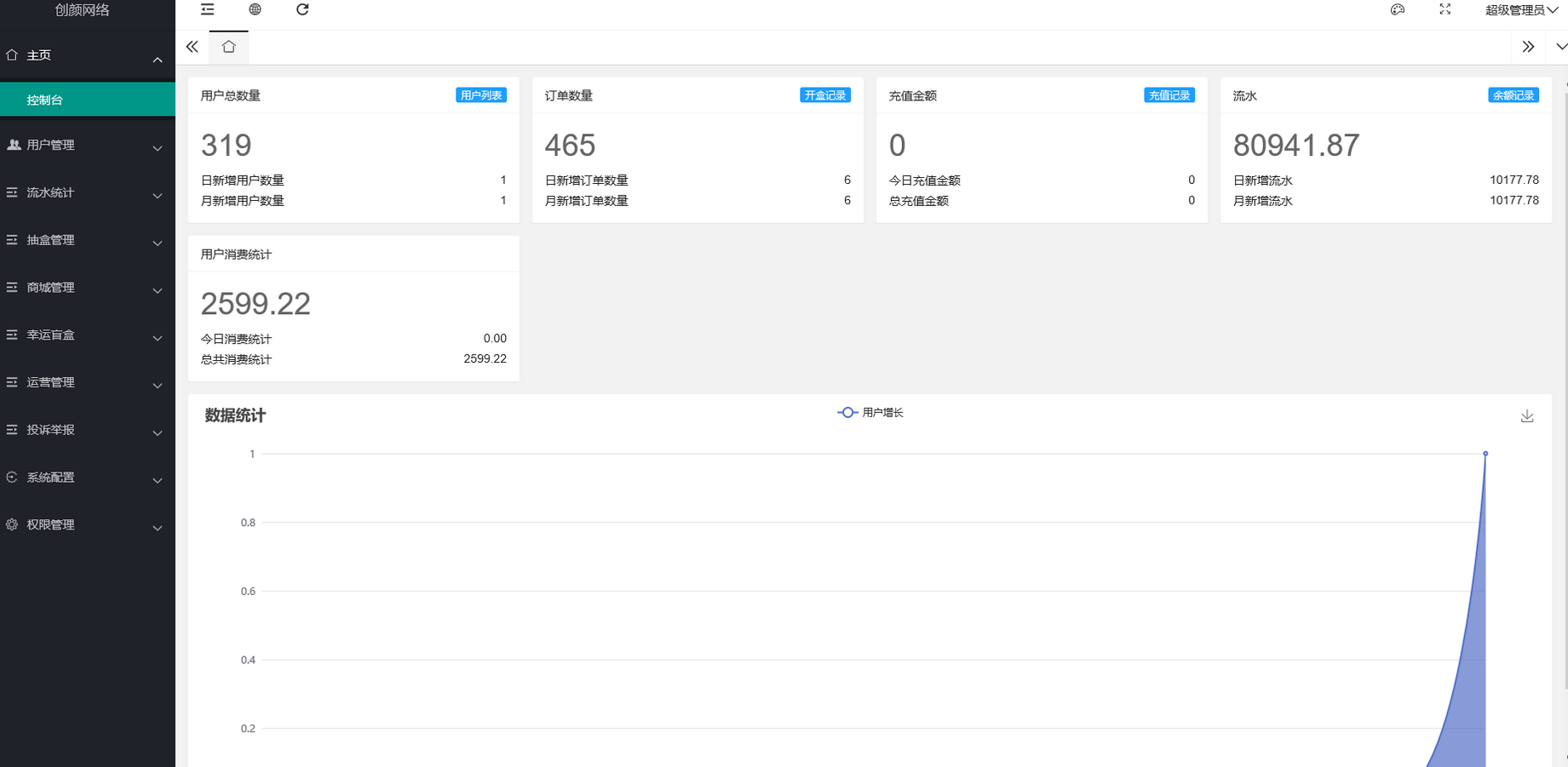This screenshot has width=1568, height=767.
Task: Click the data point on the chart peak
Action: point(1485,454)
